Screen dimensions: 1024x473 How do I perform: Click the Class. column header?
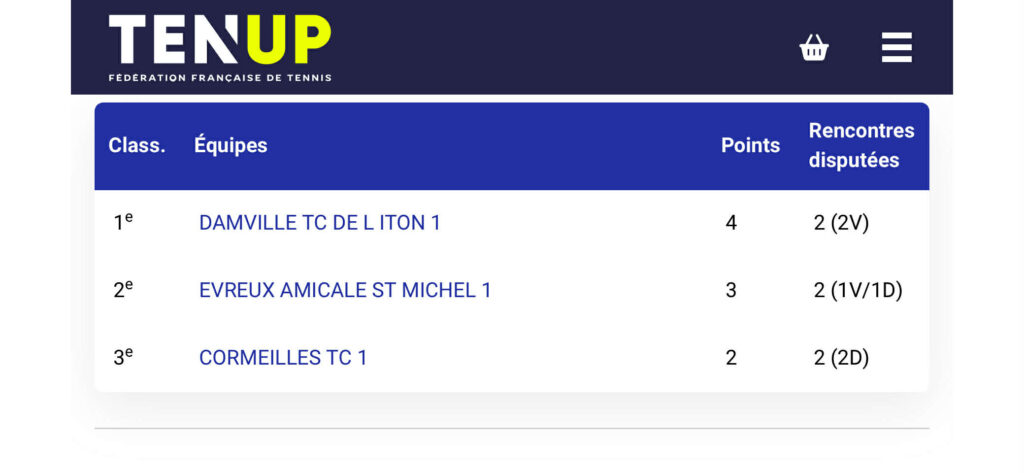(x=137, y=146)
